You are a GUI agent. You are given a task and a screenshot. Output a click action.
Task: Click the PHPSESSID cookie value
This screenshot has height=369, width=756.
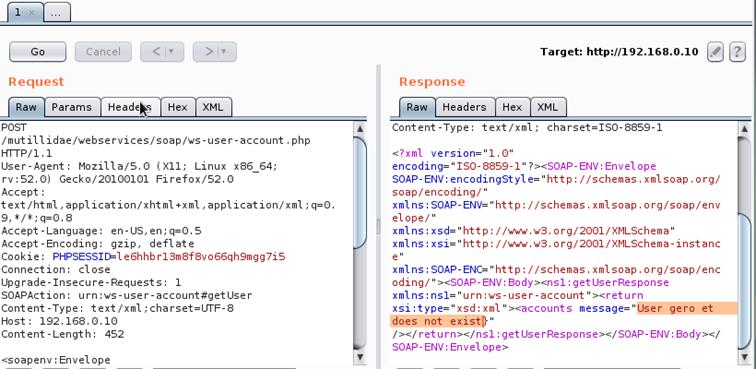coord(201,256)
